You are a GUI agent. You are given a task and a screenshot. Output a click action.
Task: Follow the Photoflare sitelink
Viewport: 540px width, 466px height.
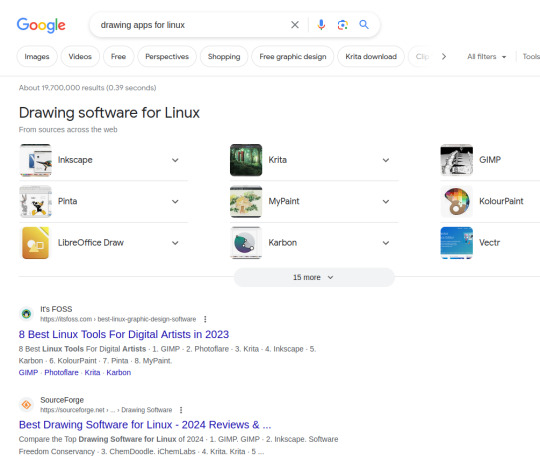coord(61,373)
